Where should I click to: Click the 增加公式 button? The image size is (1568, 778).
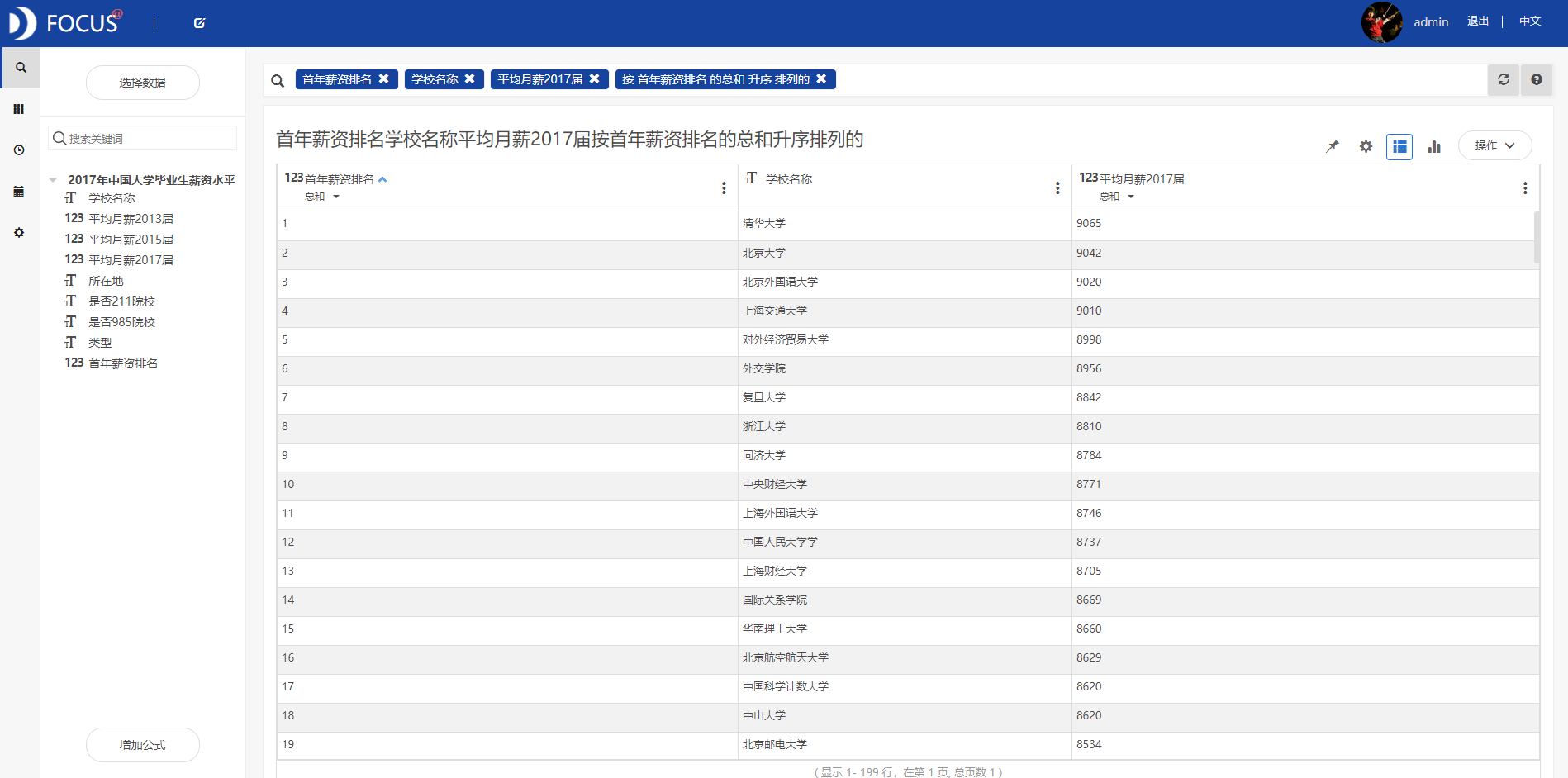pos(142,744)
